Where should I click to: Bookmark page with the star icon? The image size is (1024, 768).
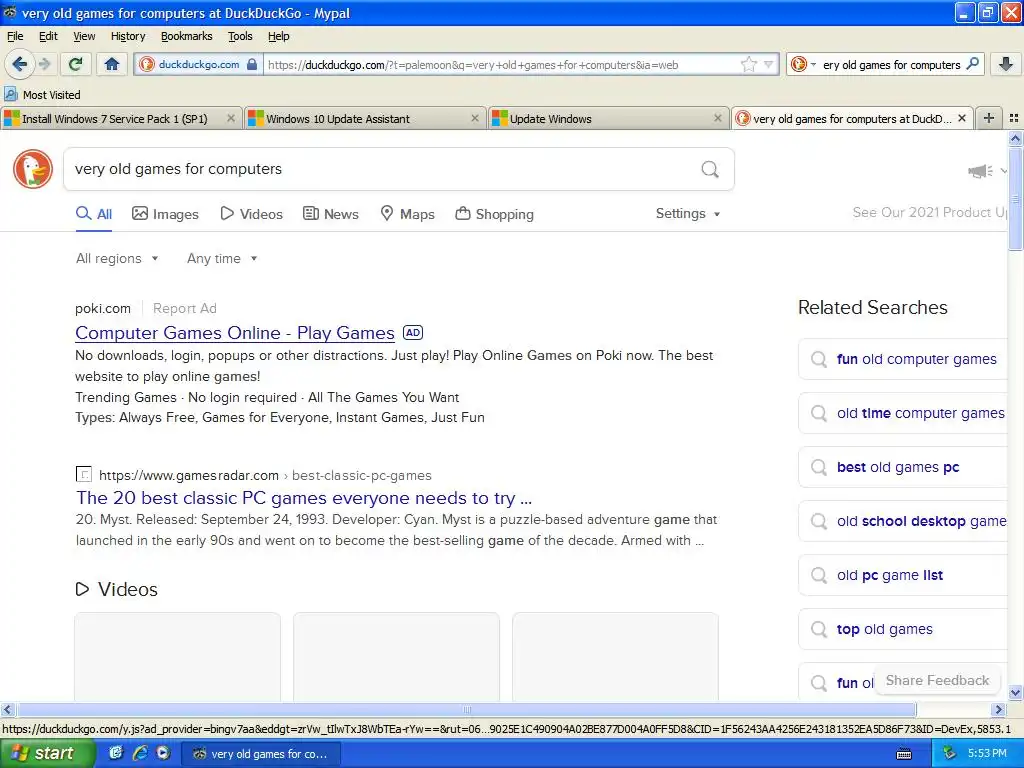pos(748,64)
